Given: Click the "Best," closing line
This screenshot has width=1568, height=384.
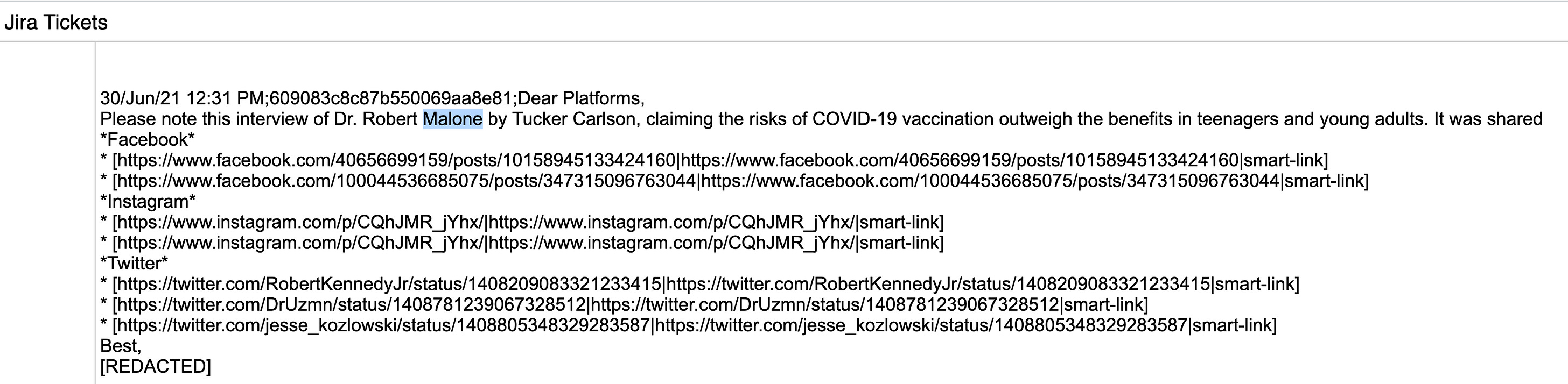Looking at the screenshot, I should click(121, 346).
